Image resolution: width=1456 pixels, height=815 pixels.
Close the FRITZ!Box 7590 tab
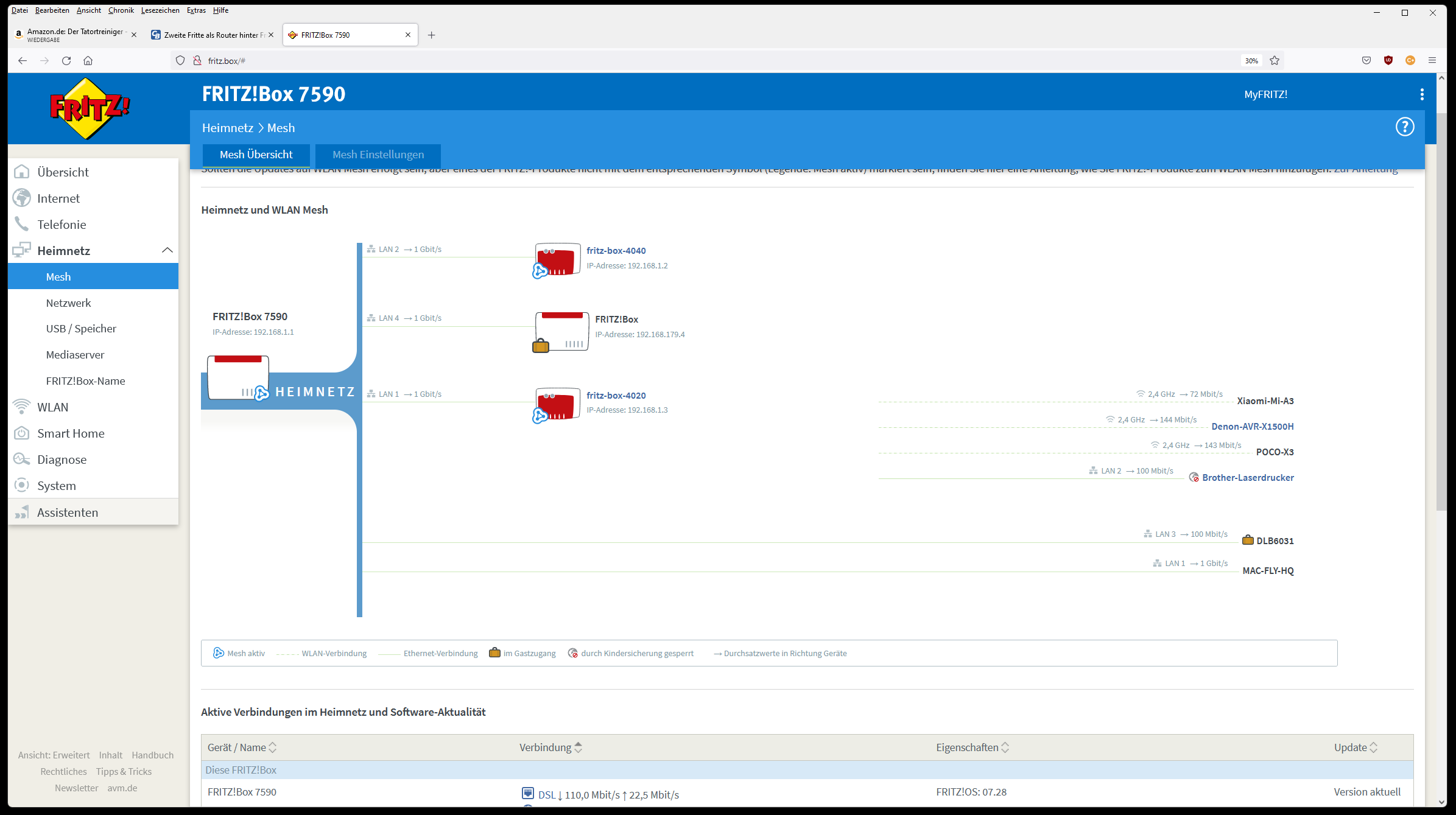tap(408, 35)
